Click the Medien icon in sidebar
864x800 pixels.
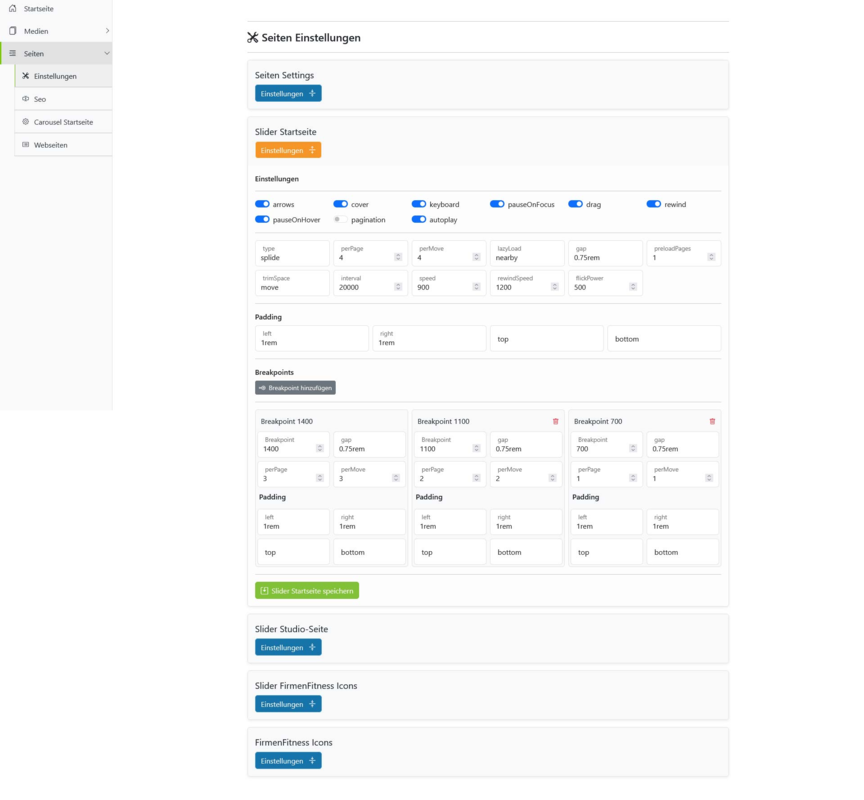pos(13,31)
